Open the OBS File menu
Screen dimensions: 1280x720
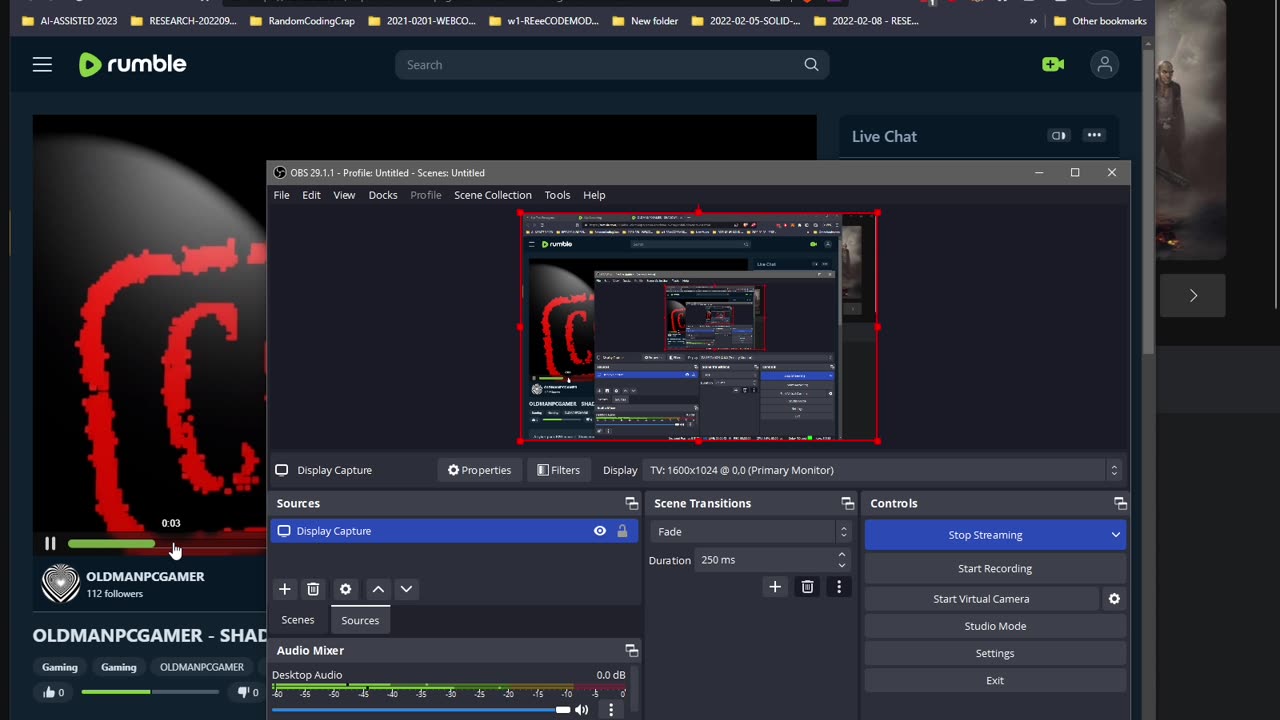[282, 195]
